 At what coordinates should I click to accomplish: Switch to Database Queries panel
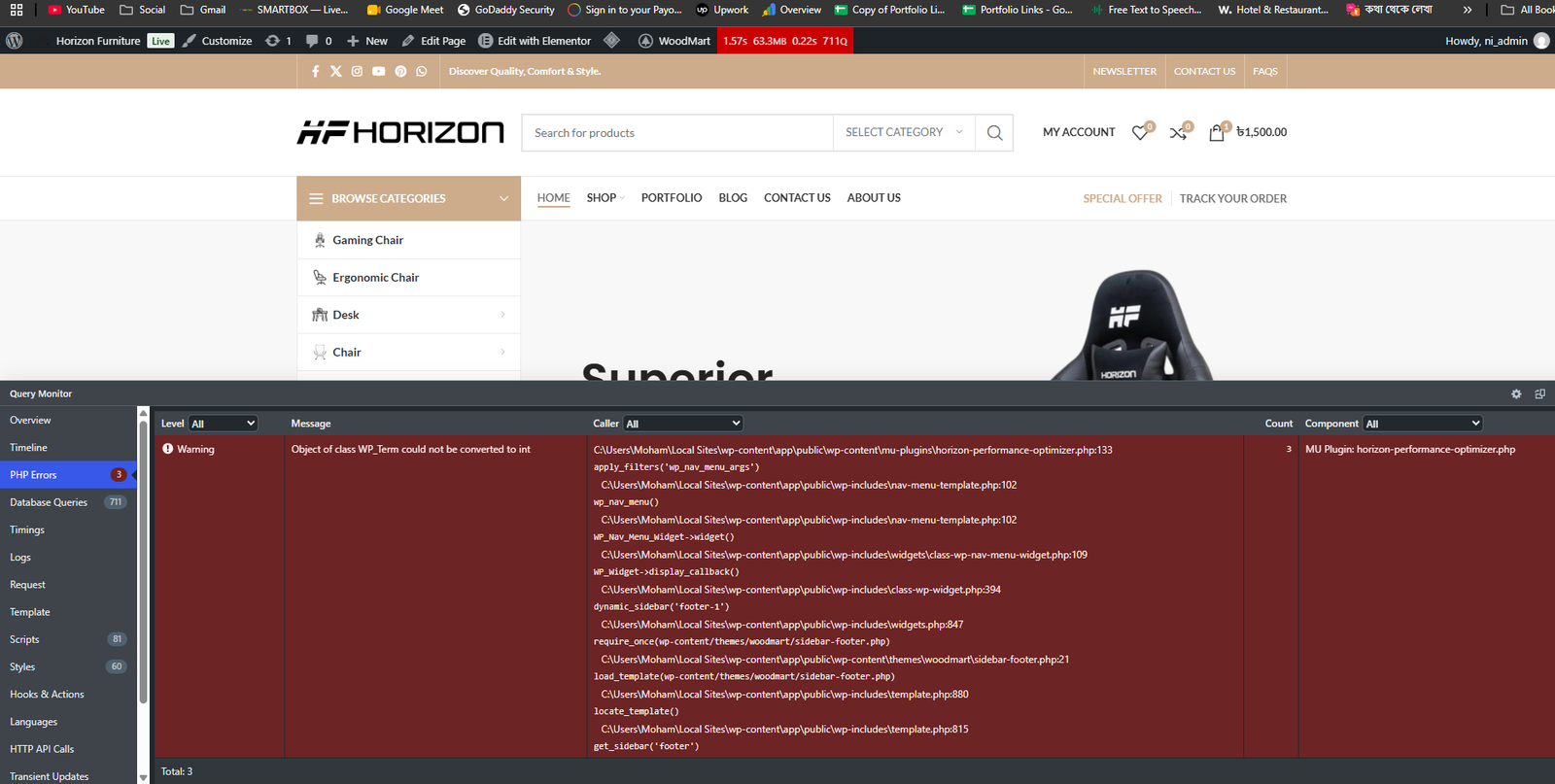click(x=68, y=502)
